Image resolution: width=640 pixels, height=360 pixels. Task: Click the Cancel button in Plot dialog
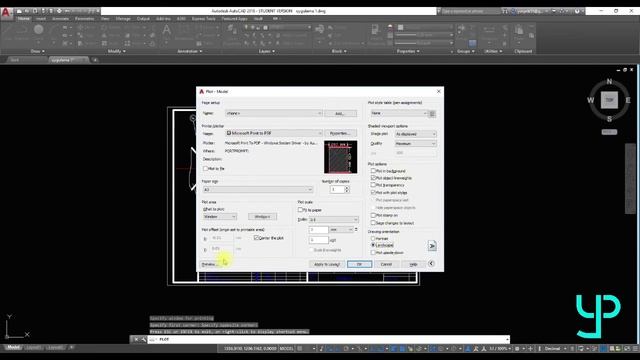point(386,264)
